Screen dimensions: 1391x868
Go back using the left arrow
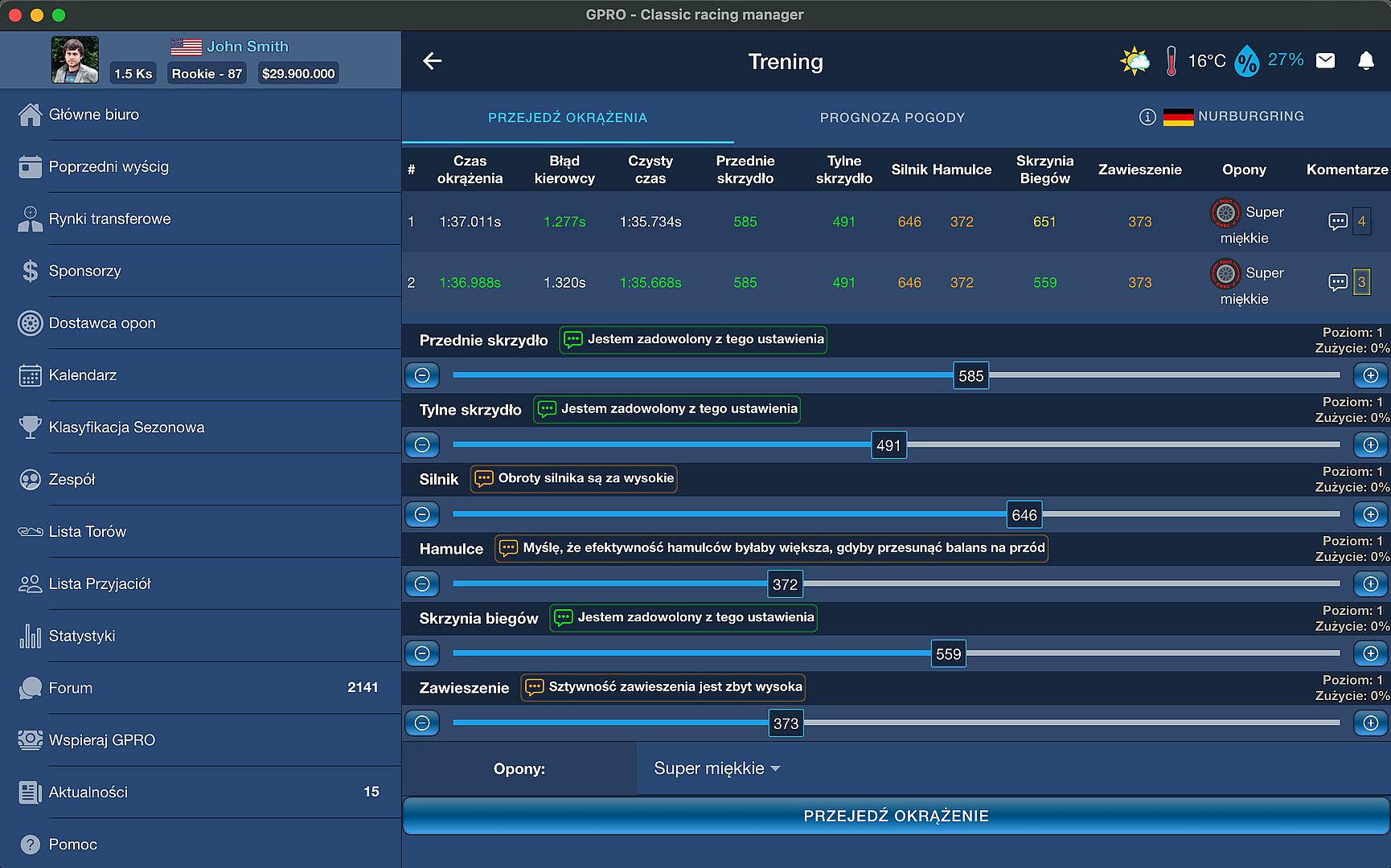click(x=433, y=61)
